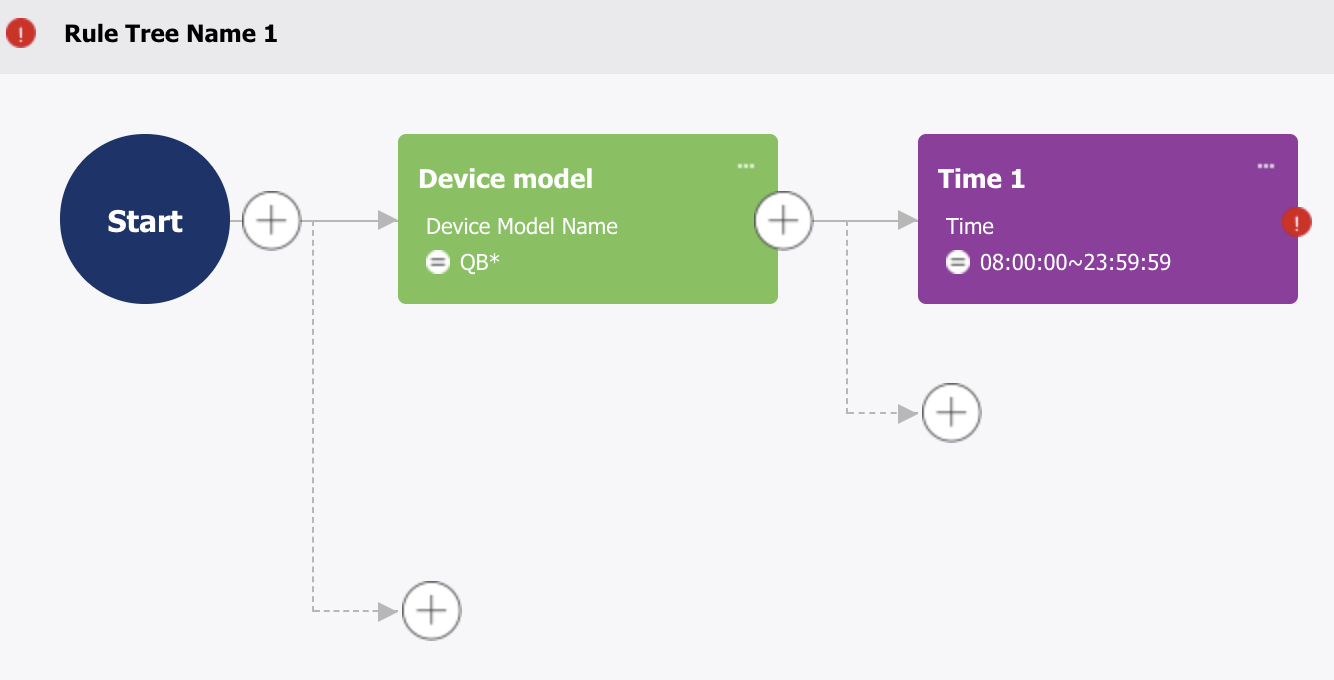Select the Time 1 node title
1334x680 pixels.
coord(982,179)
